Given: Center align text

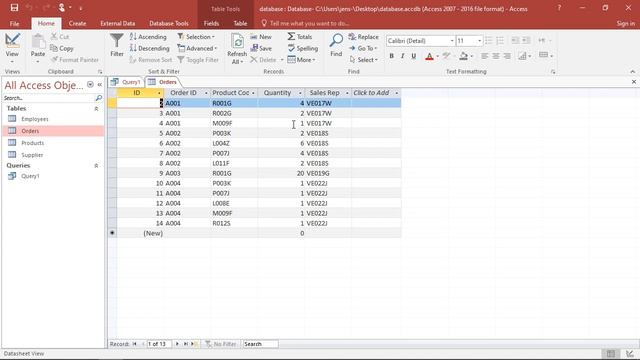Looking at the screenshot, I should pos(496,56).
